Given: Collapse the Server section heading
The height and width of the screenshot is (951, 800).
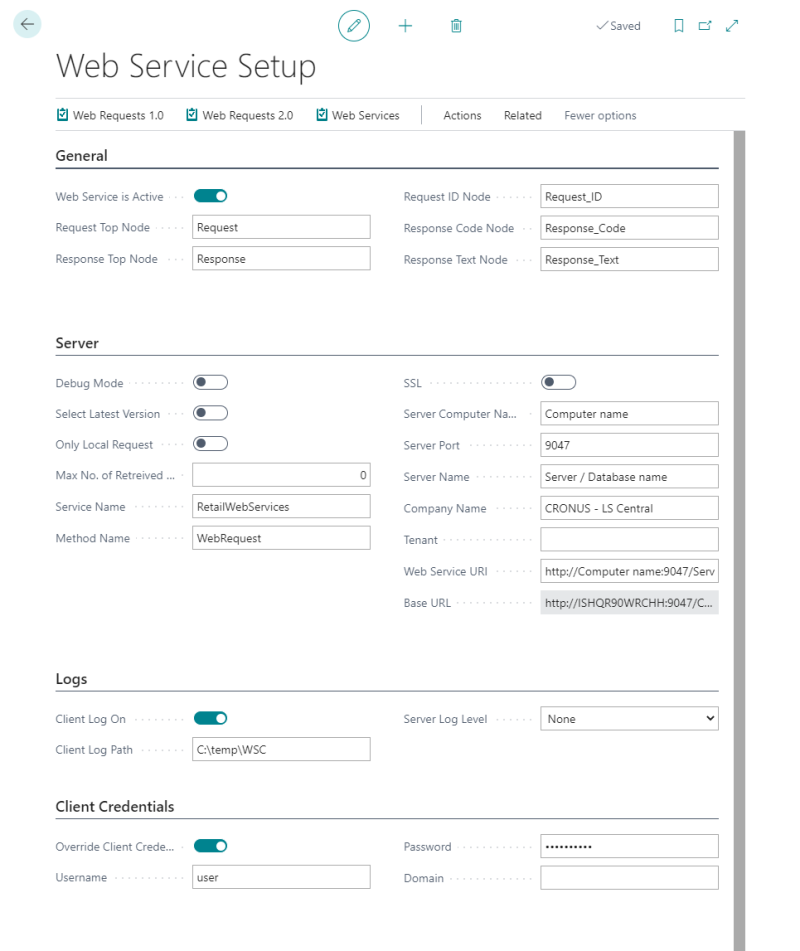Looking at the screenshot, I should (x=77, y=343).
